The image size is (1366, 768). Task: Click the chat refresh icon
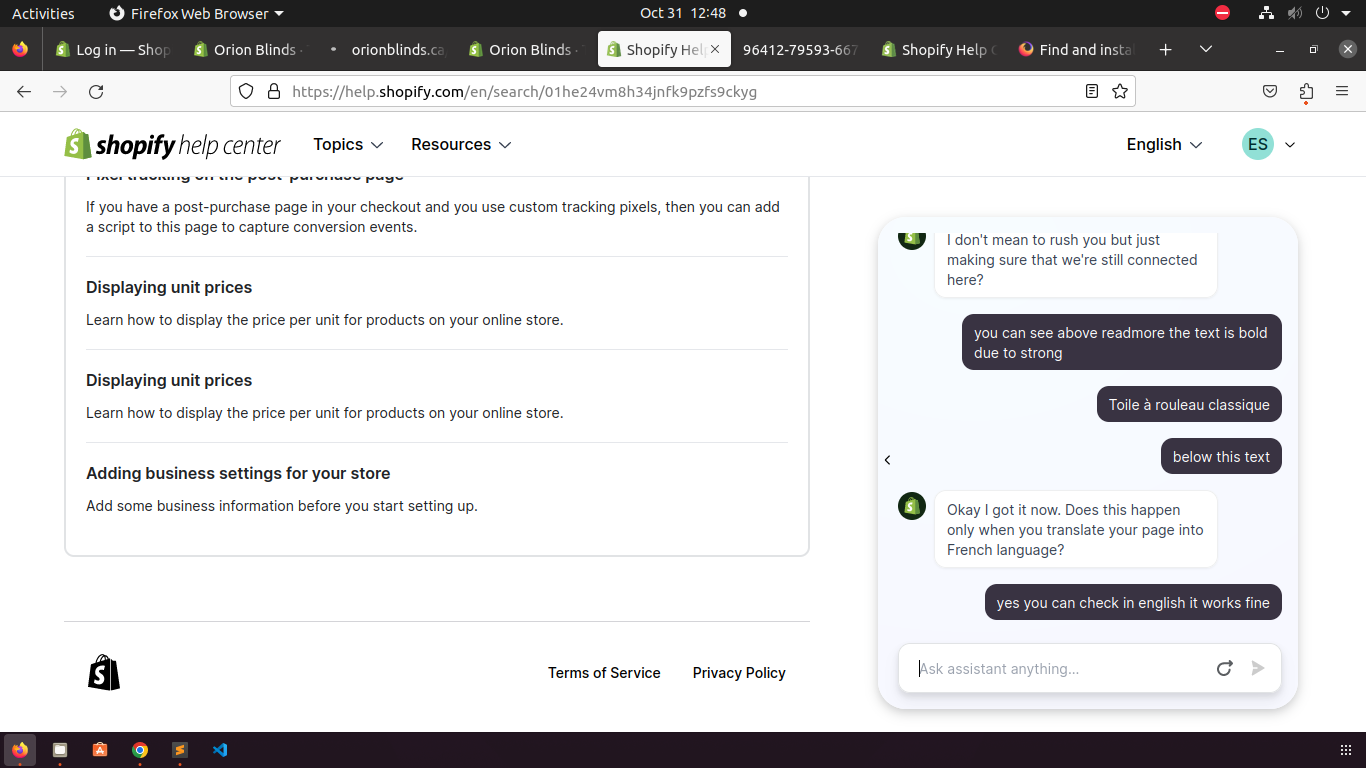[1224, 669]
